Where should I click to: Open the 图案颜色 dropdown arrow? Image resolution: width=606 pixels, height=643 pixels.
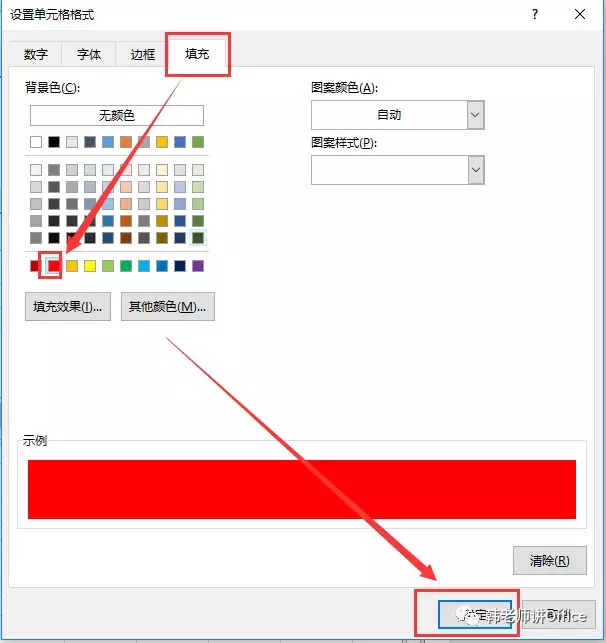click(x=476, y=115)
